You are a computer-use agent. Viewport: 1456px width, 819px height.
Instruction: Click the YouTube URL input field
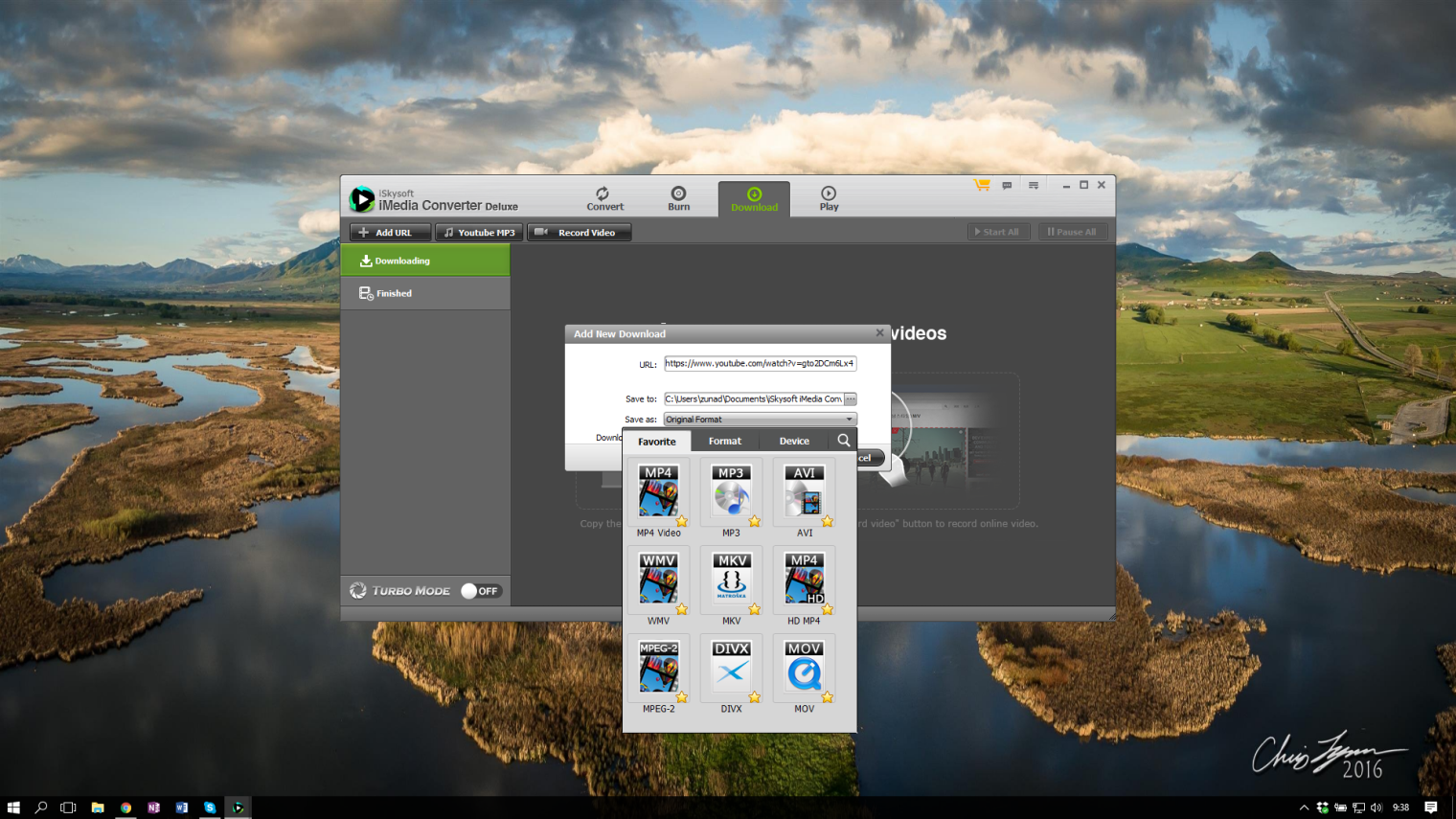tap(760, 363)
